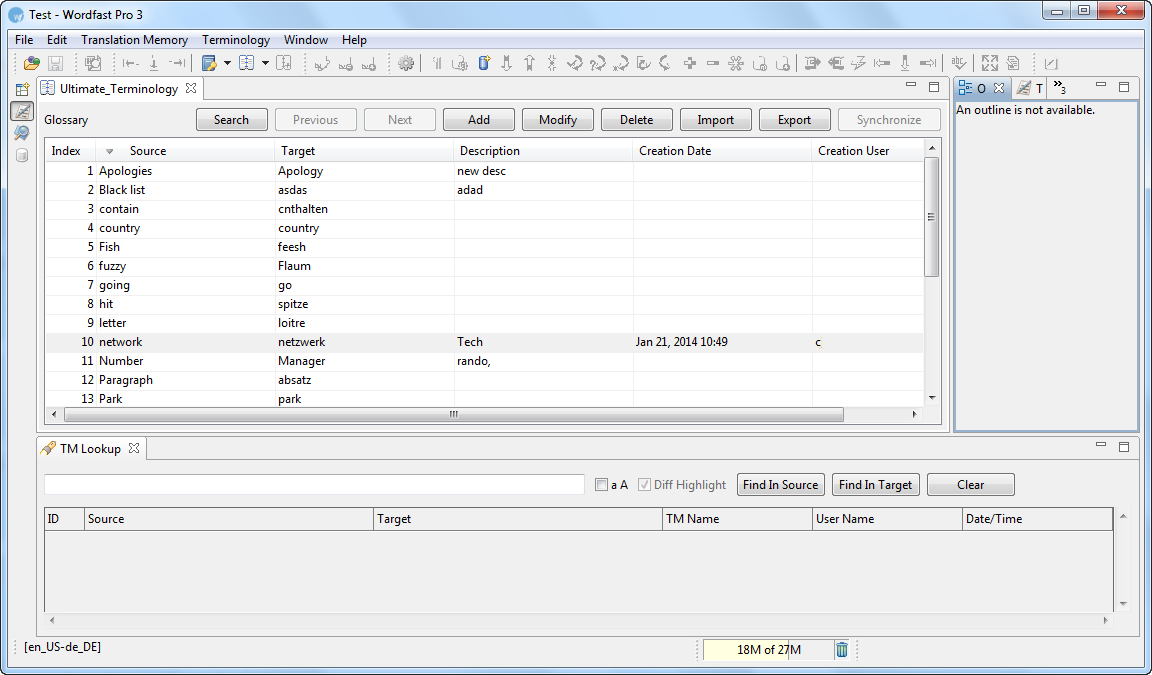Image resolution: width=1152 pixels, height=675 pixels.
Task: Show the hidden views list (»3)
Action: coord(1059,87)
